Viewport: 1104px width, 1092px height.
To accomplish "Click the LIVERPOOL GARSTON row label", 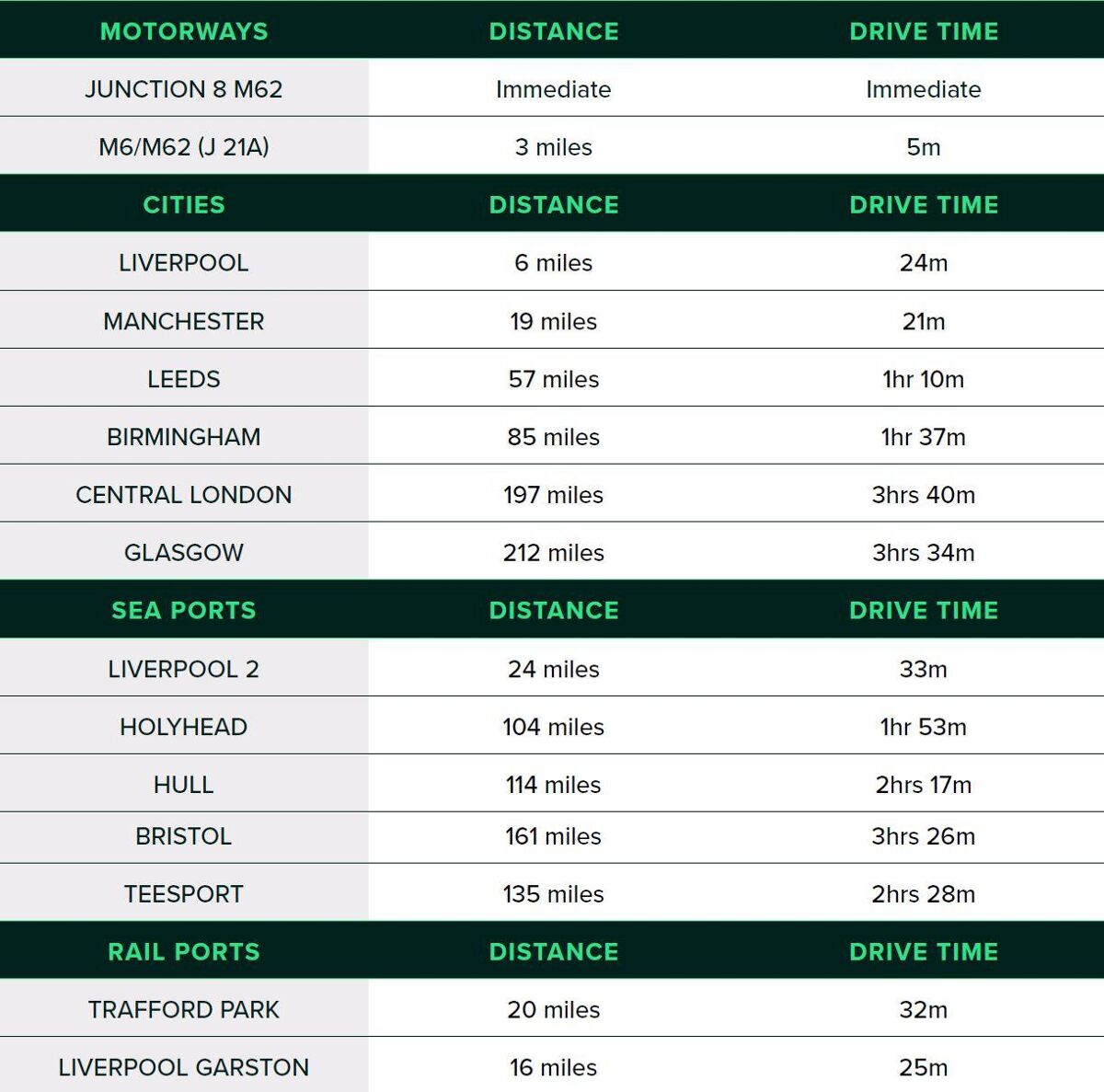I will pyautogui.click(x=184, y=1067).
